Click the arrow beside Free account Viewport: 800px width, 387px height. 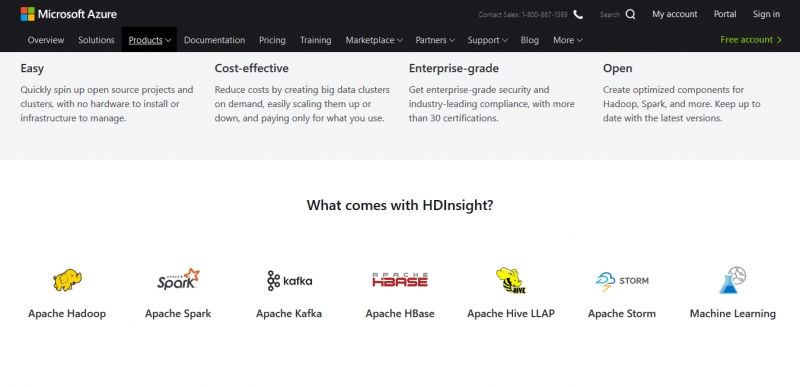pos(779,40)
